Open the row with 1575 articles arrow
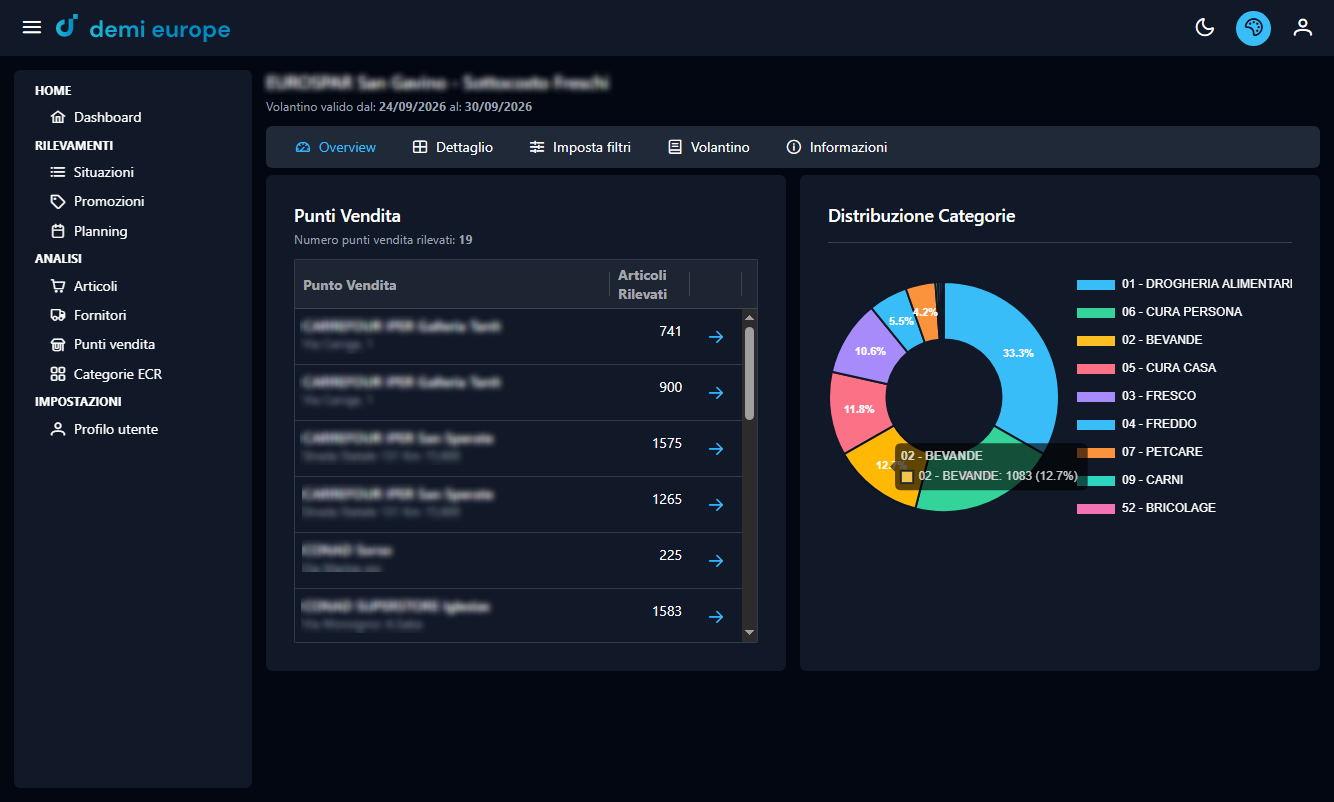The height and width of the screenshot is (802, 1334). [x=716, y=449]
